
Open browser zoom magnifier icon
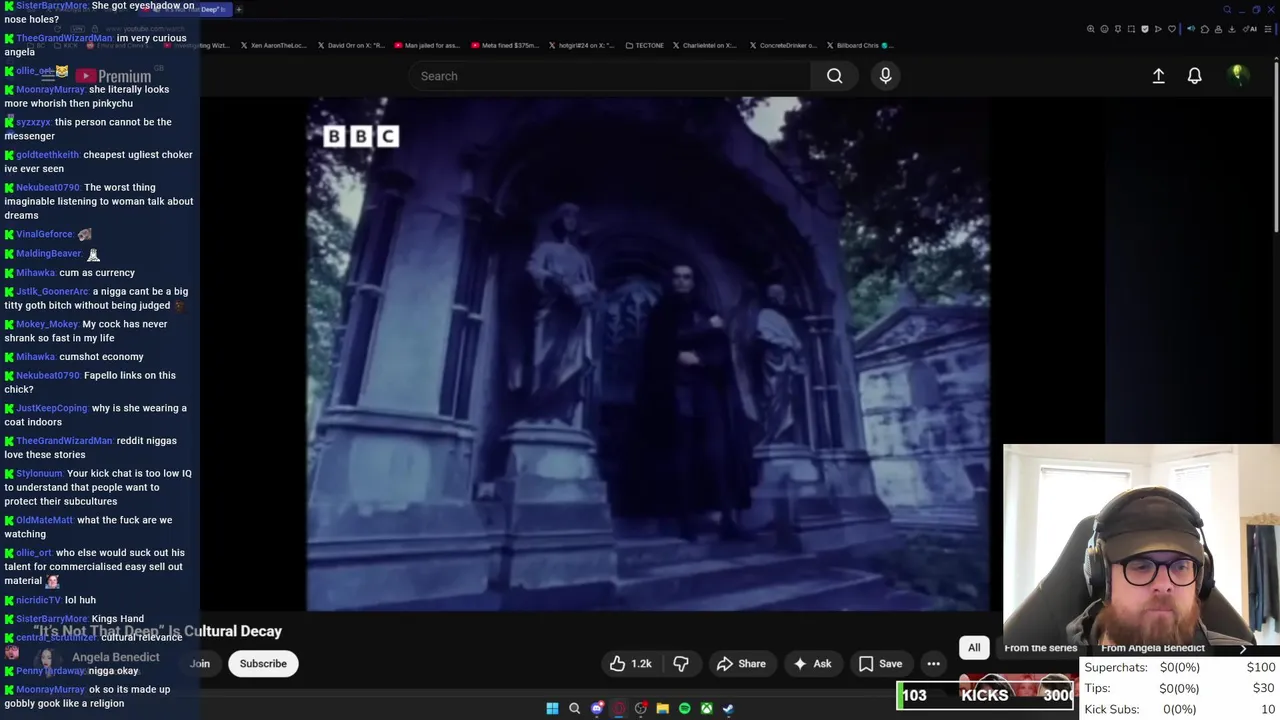1091,29
